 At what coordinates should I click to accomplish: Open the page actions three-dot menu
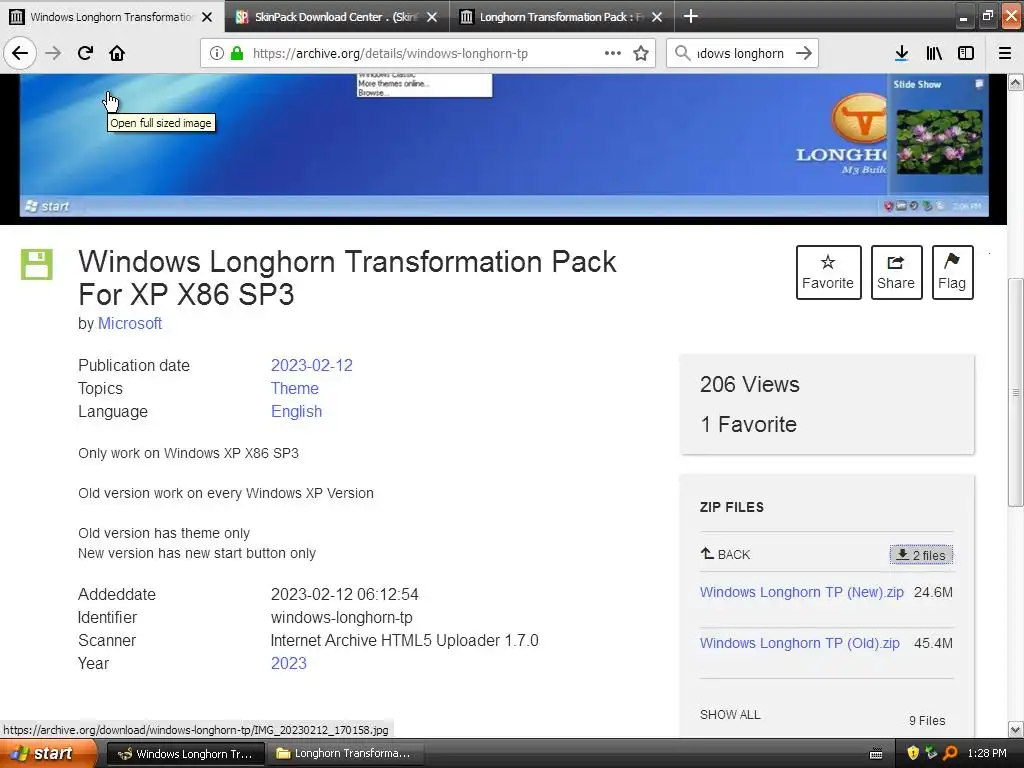613,53
